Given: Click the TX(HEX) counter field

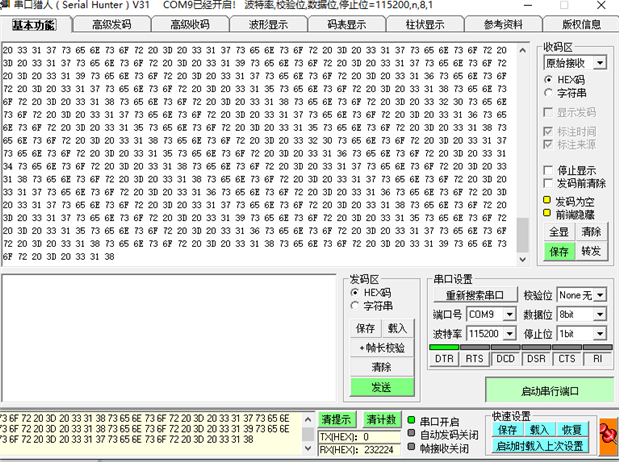Looking at the screenshot, I should (x=359, y=437).
